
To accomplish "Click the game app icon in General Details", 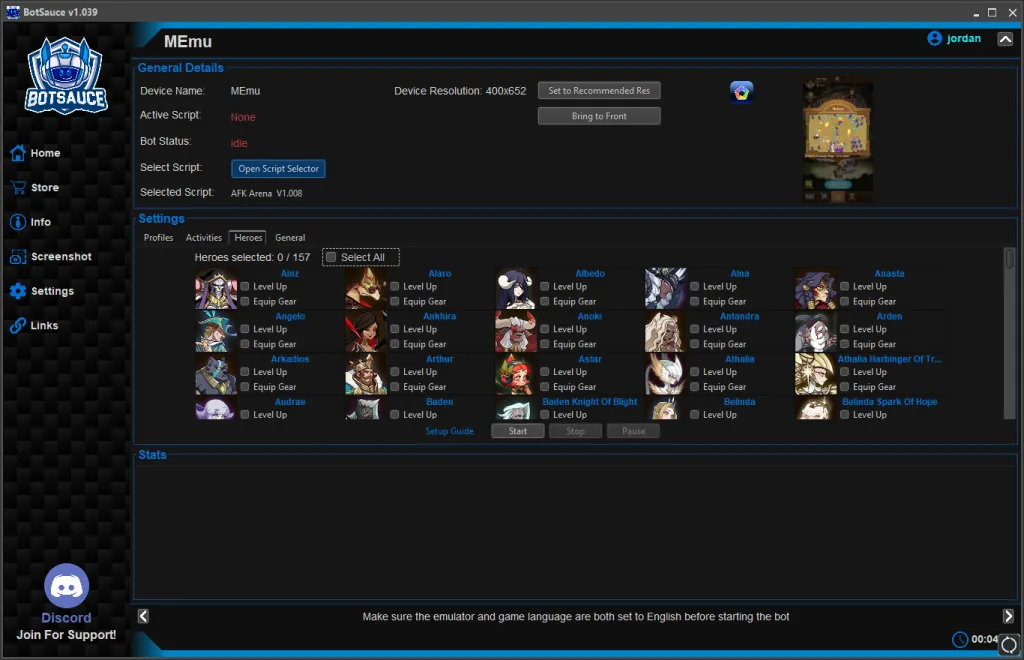I will pos(741,92).
